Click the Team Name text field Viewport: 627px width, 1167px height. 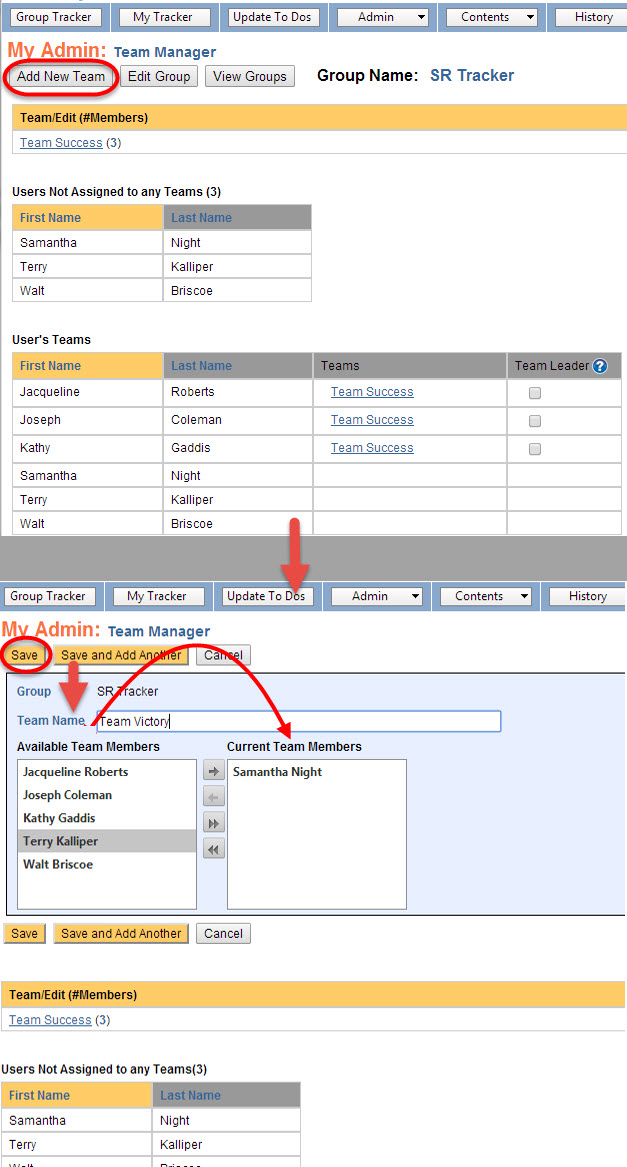tap(298, 721)
